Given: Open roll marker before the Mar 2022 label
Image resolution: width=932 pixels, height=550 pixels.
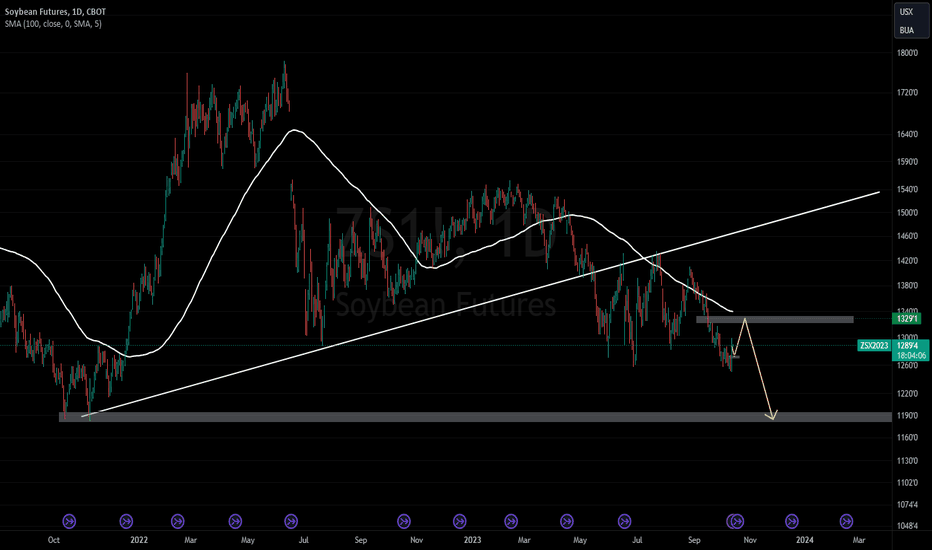Looking at the screenshot, I should click(x=177, y=521).
